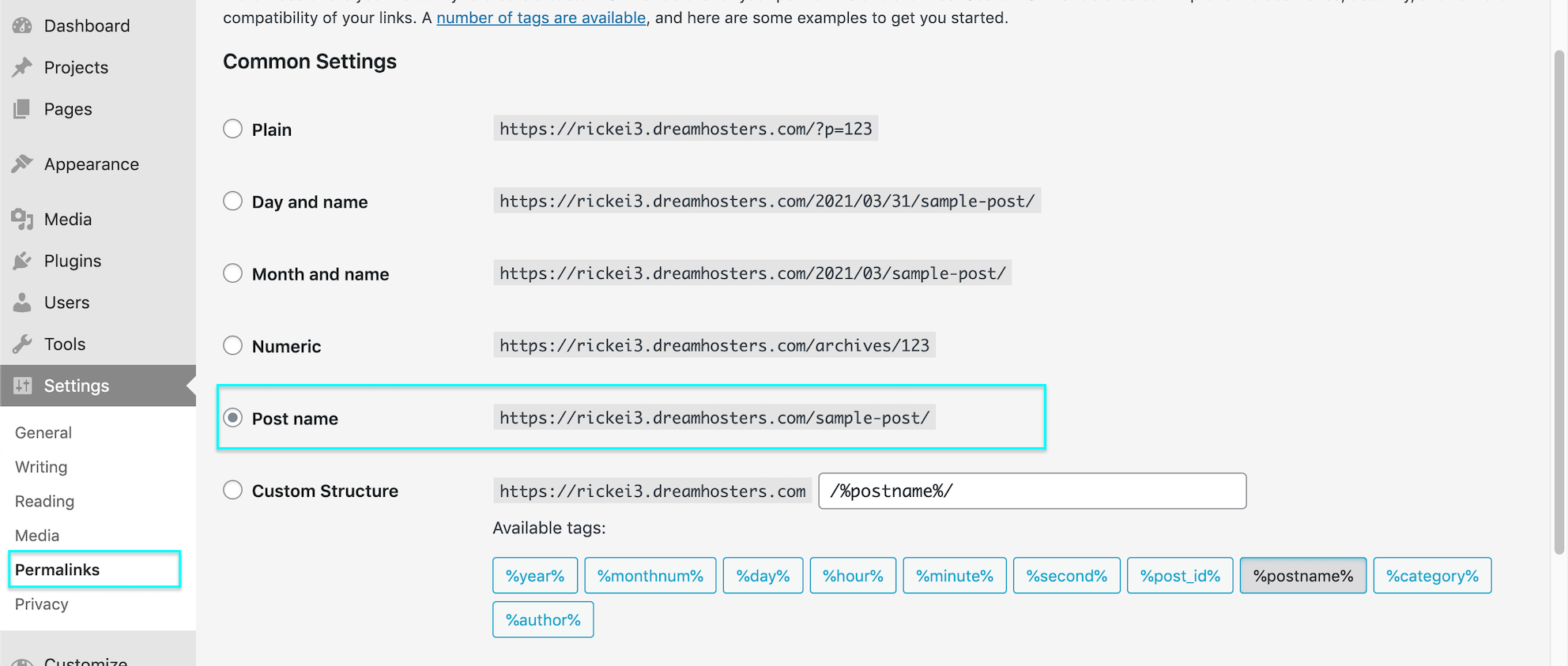Open the General settings submenu item

coord(43,433)
